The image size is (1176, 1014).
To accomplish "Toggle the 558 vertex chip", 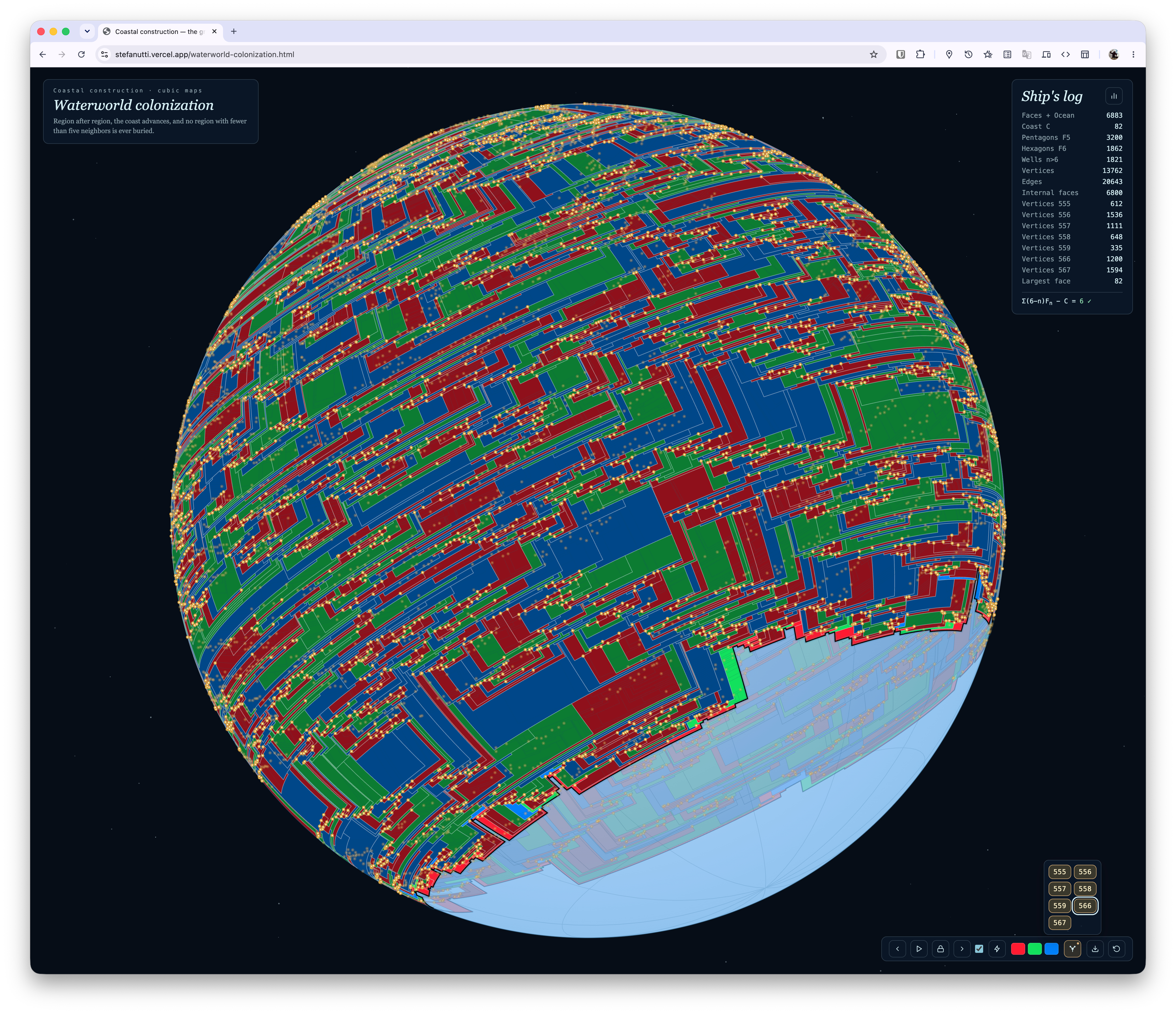I will 1085,888.
